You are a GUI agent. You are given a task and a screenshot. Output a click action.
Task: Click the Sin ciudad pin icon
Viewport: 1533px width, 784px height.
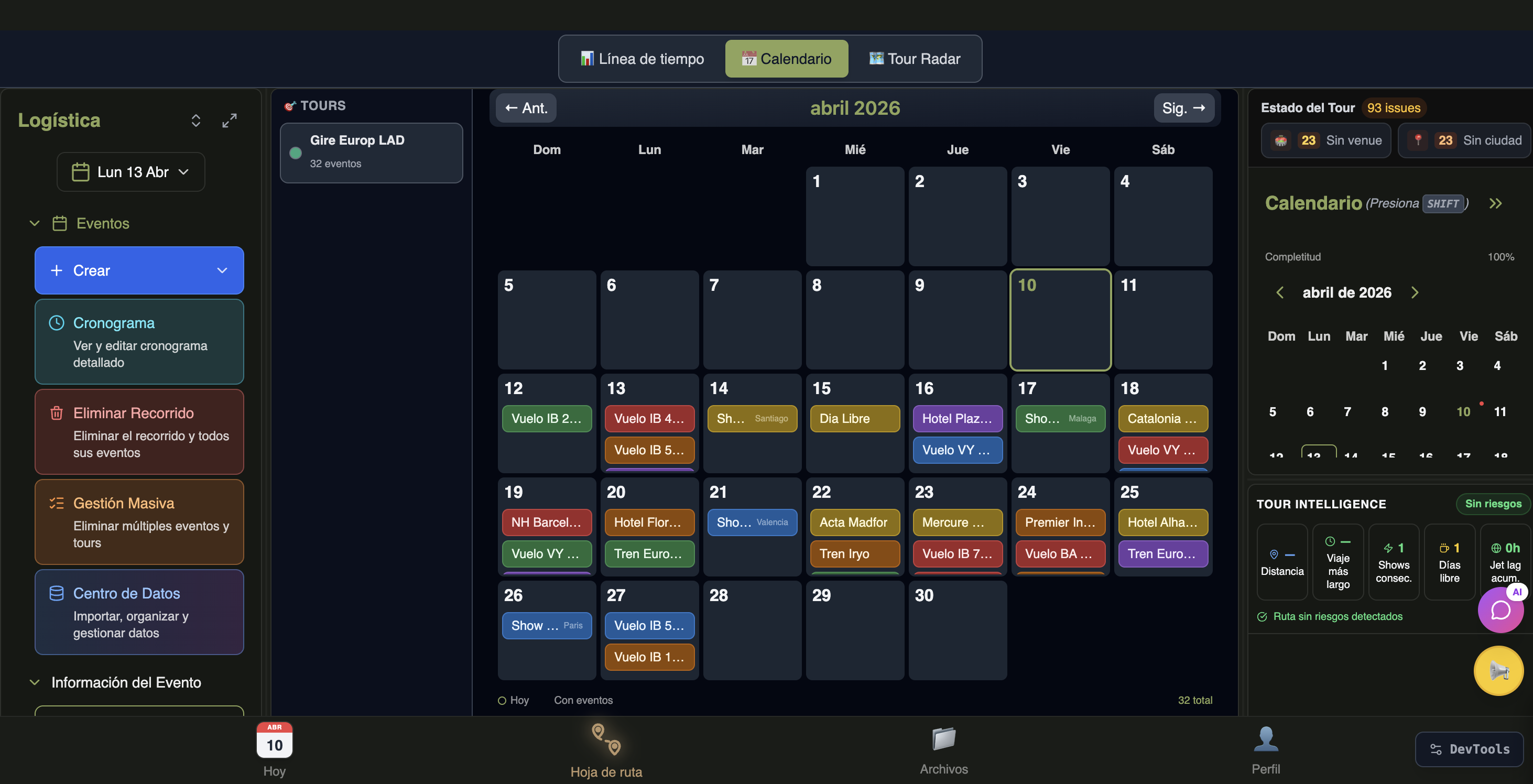pyautogui.click(x=1418, y=140)
